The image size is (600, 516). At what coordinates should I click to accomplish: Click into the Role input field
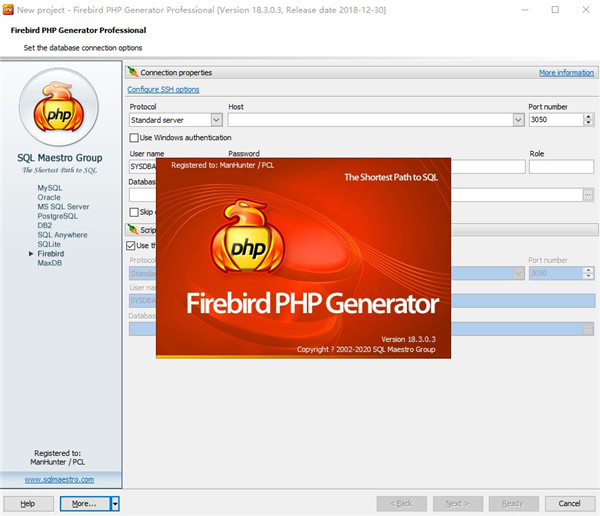[561, 167]
